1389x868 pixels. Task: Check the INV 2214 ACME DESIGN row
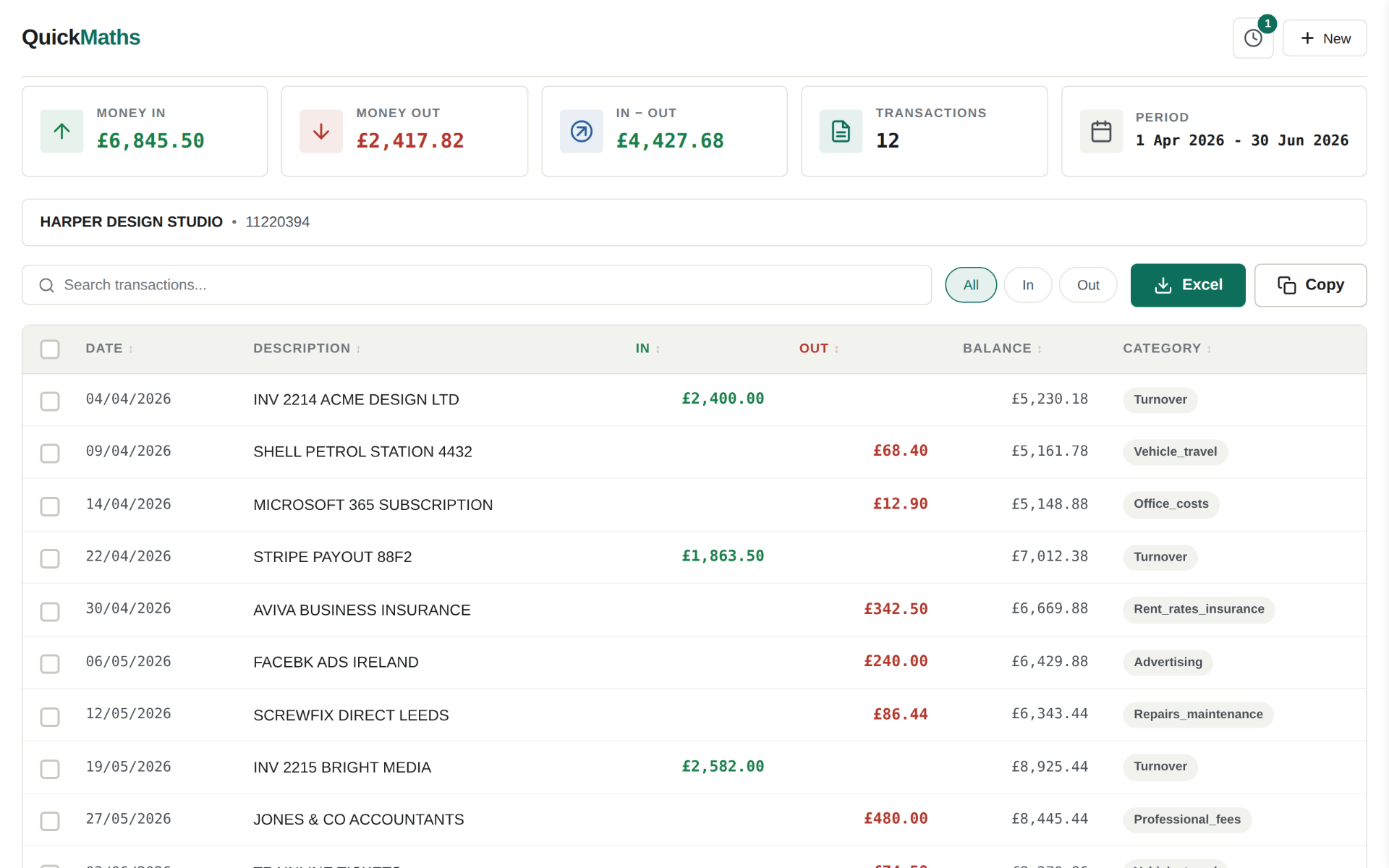[50, 401]
